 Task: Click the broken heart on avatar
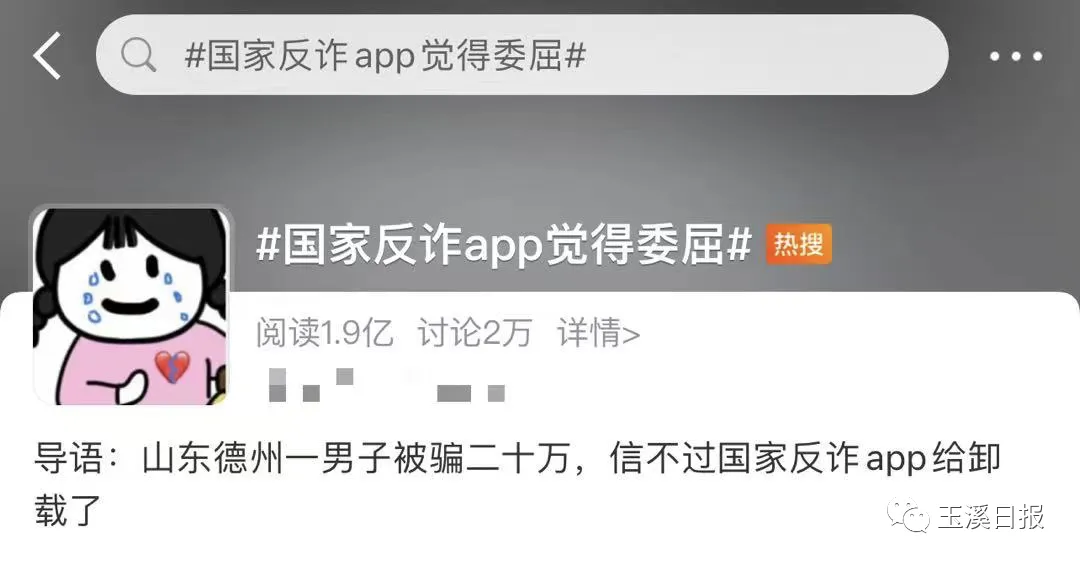pyautogui.click(x=172, y=366)
